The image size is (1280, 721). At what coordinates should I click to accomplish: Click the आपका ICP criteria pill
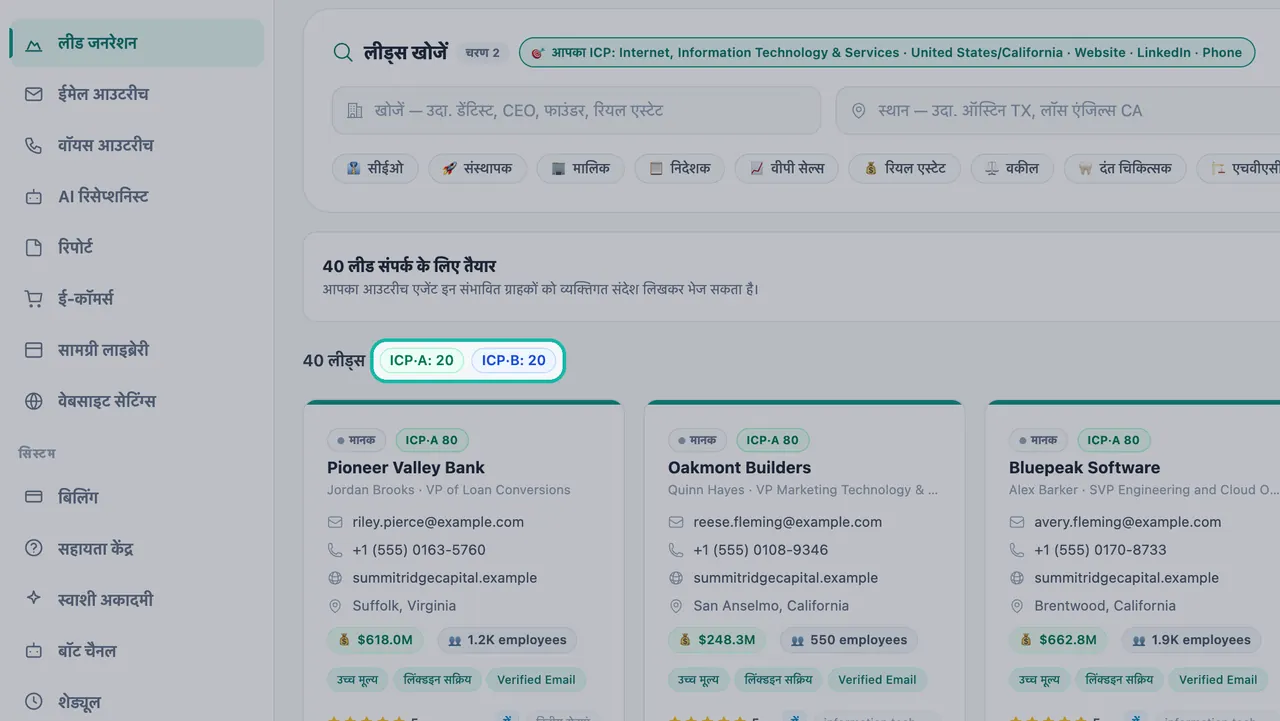coord(887,53)
